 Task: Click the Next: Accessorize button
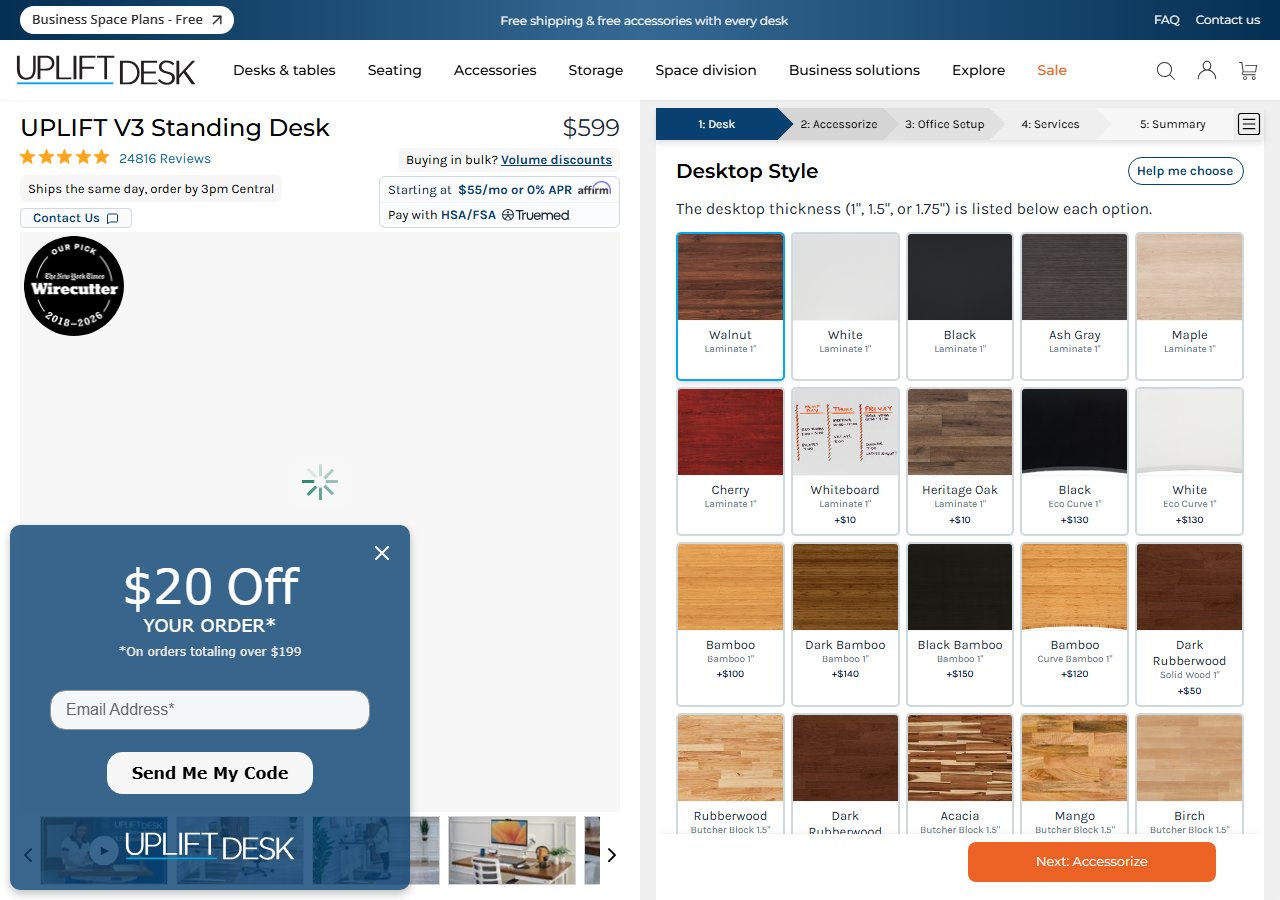coord(1091,862)
